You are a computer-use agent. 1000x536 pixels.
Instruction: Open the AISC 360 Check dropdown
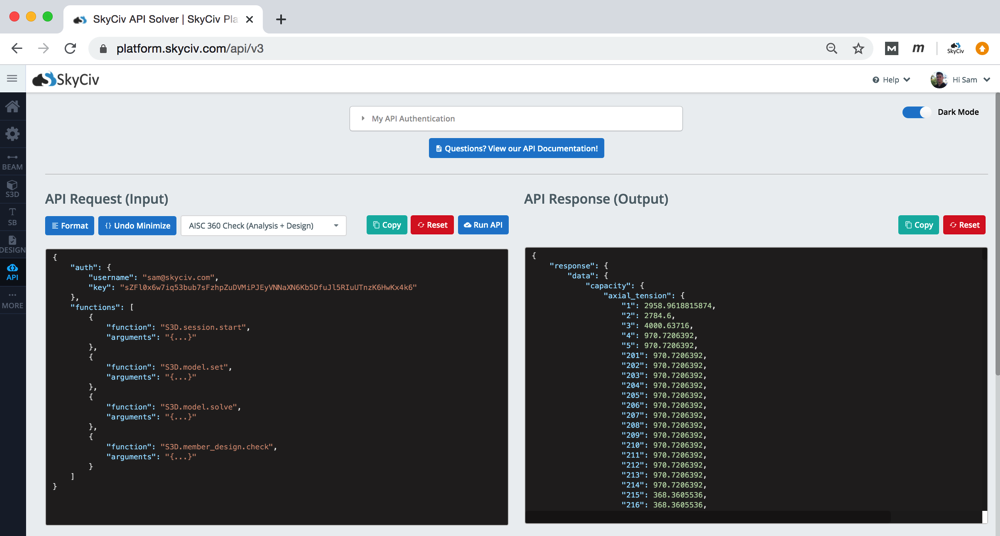(263, 225)
